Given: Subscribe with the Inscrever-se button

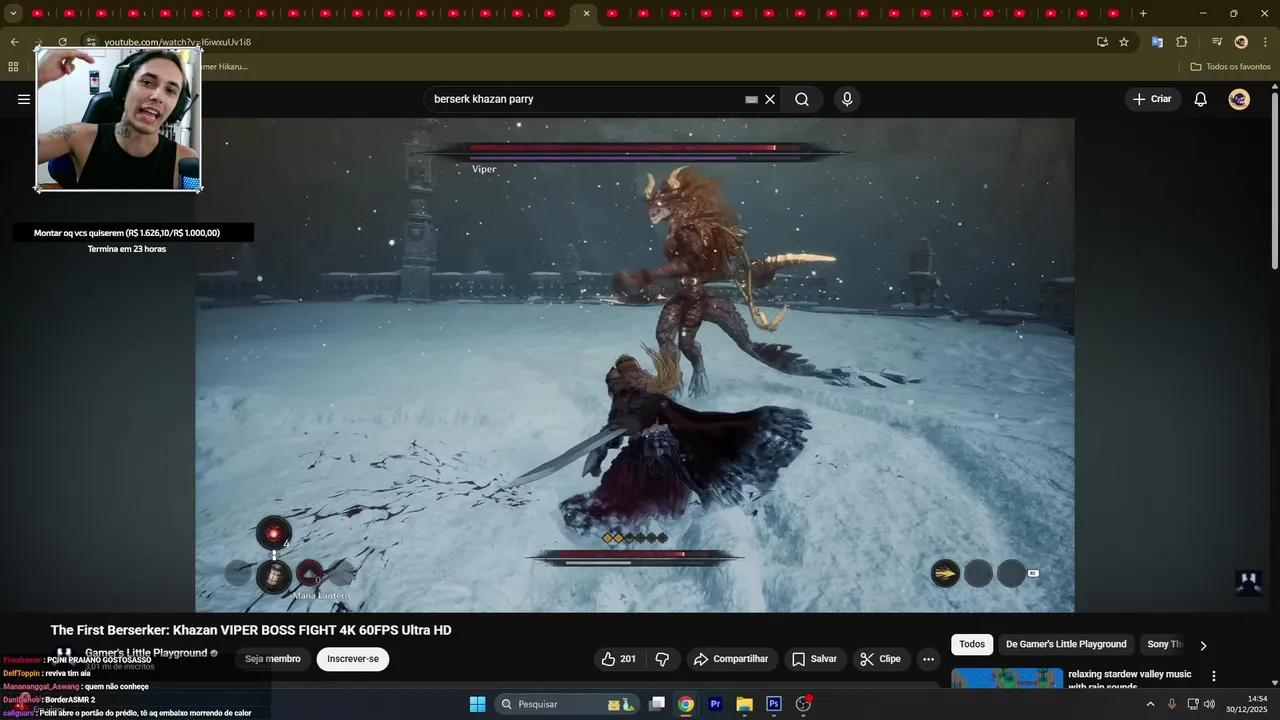Looking at the screenshot, I should 353,659.
